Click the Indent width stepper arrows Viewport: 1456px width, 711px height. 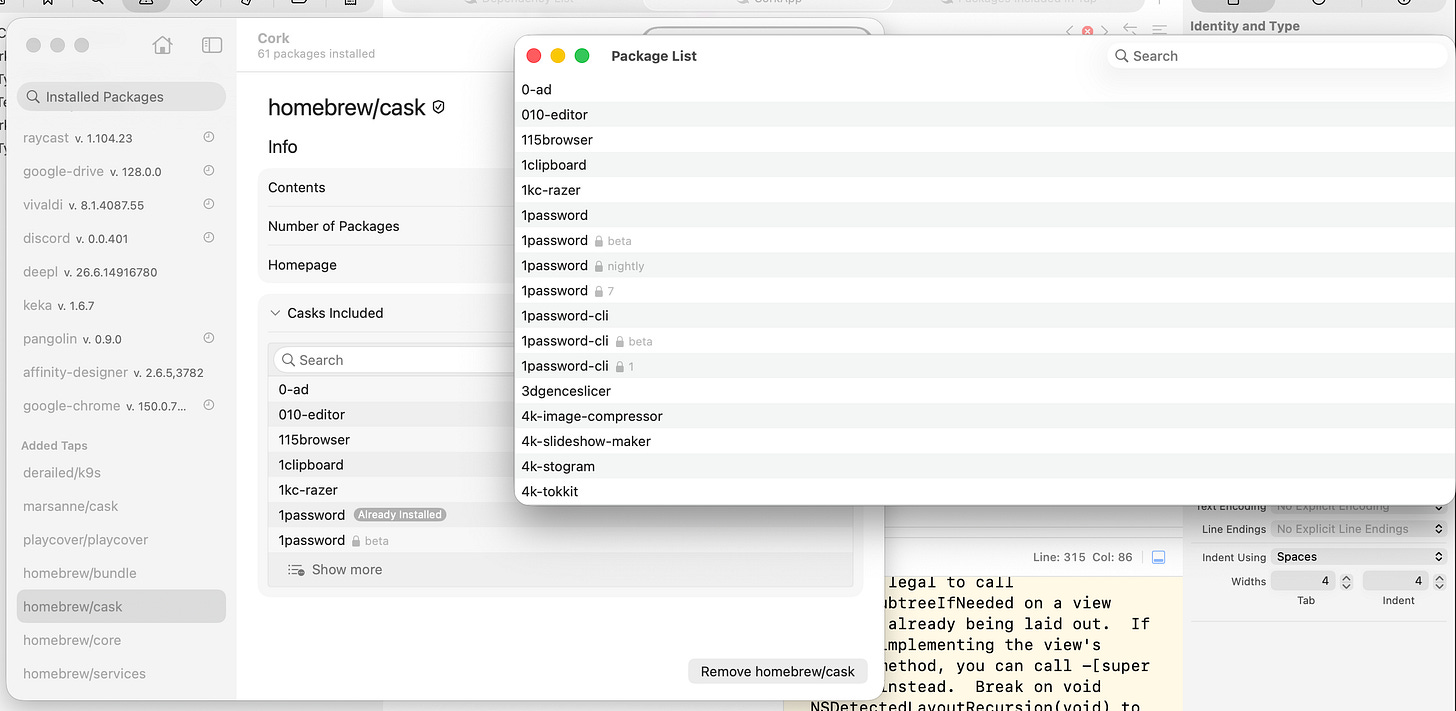point(1437,581)
